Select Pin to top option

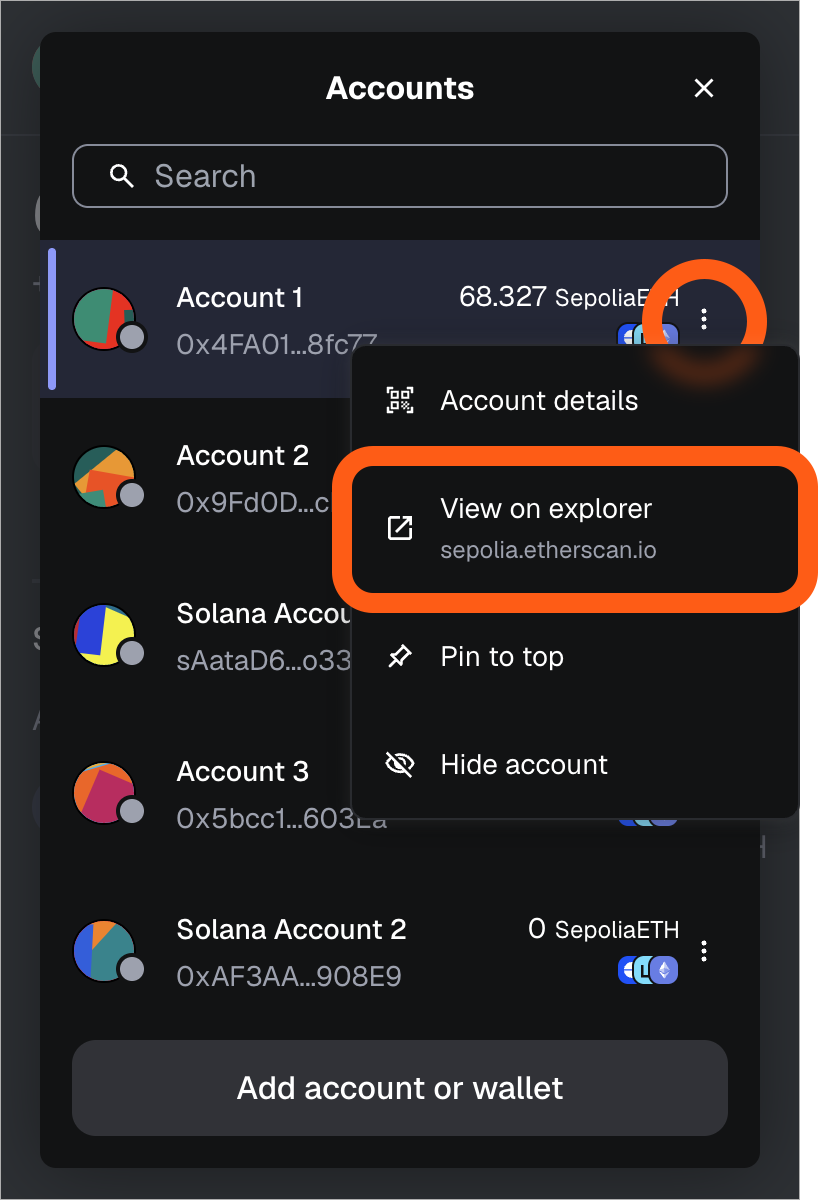[575, 656]
